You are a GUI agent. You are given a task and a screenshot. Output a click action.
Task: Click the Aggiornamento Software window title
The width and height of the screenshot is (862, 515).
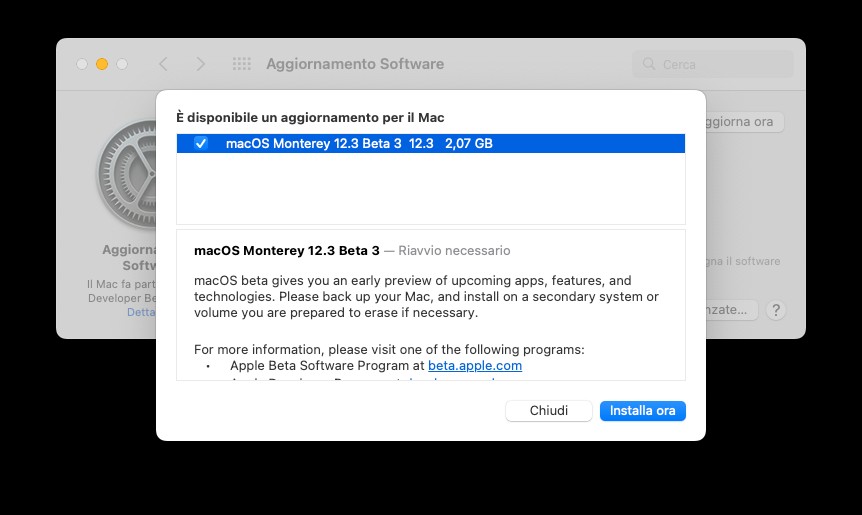pyautogui.click(x=355, y=64)
